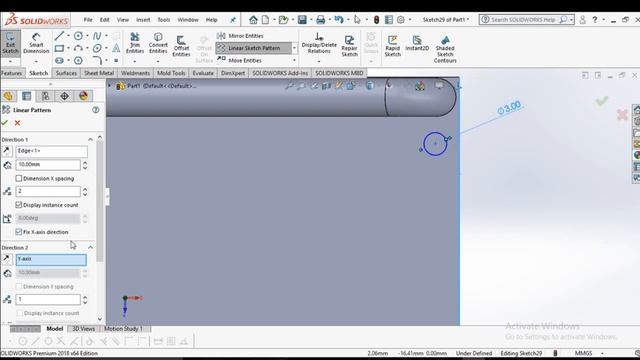Open the Edit menu
This screenshot has width=640, height=360.
pos(105,20)
